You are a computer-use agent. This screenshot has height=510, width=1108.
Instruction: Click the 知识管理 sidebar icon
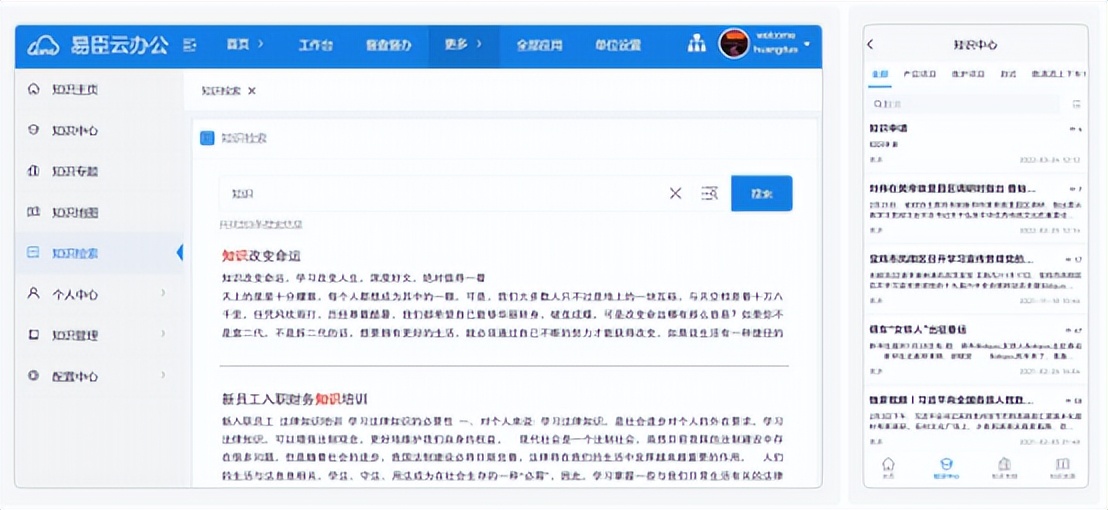(33, 335)
